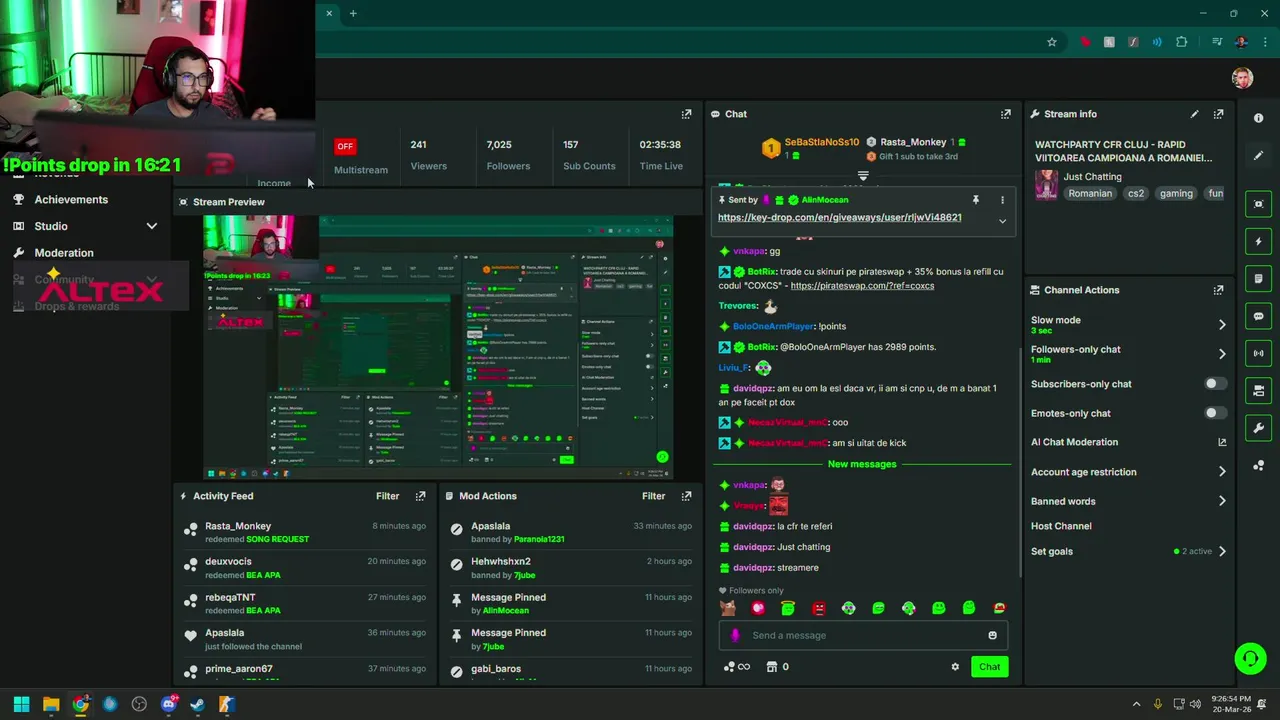The height and width of the screenshot is (720, 1280).
Task: Open the key-drop giveaway link
Action: tap(839, 217)
